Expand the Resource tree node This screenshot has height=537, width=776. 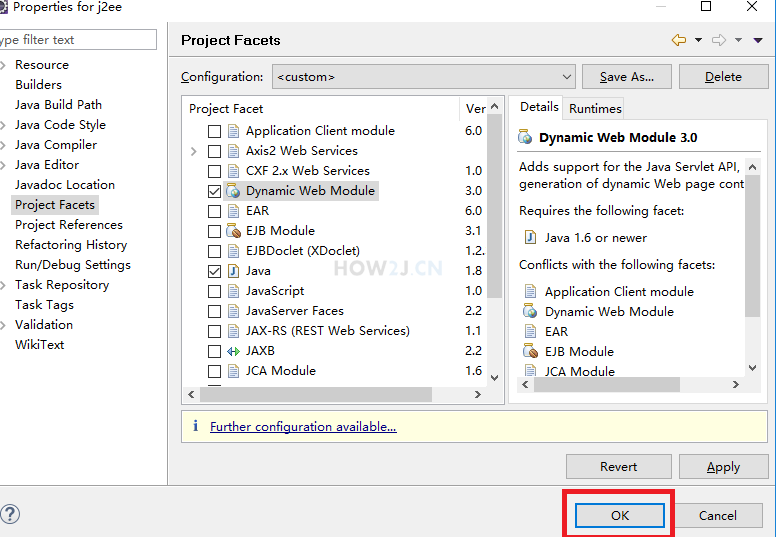tap(3, 65)
